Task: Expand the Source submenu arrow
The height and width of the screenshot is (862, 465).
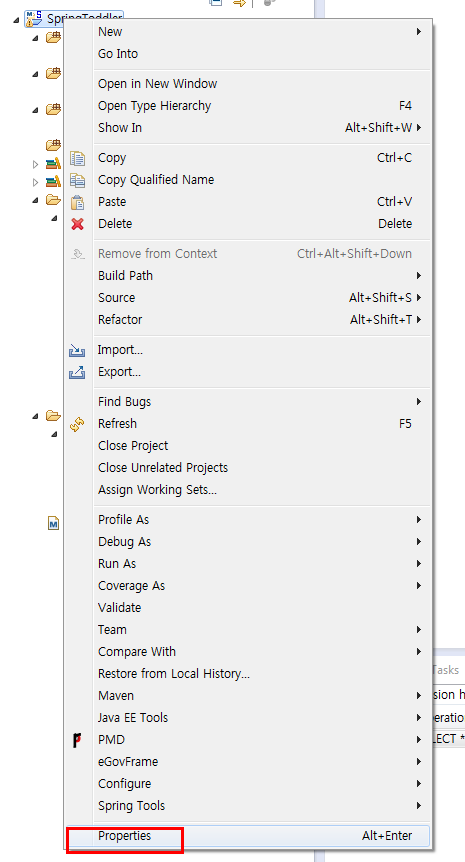Action: tap(419, 297)
